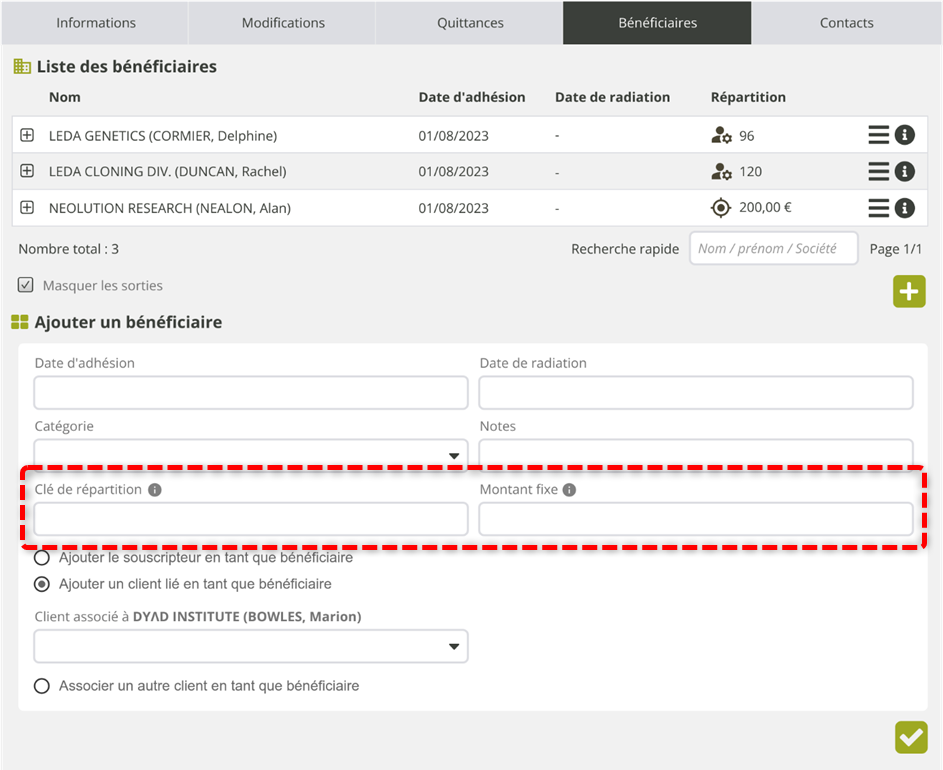This screenshot has width=943, height=770.
Task: Open the hamburger menu for LEDA GENETICS row
Action: click(x=878, y=135)
